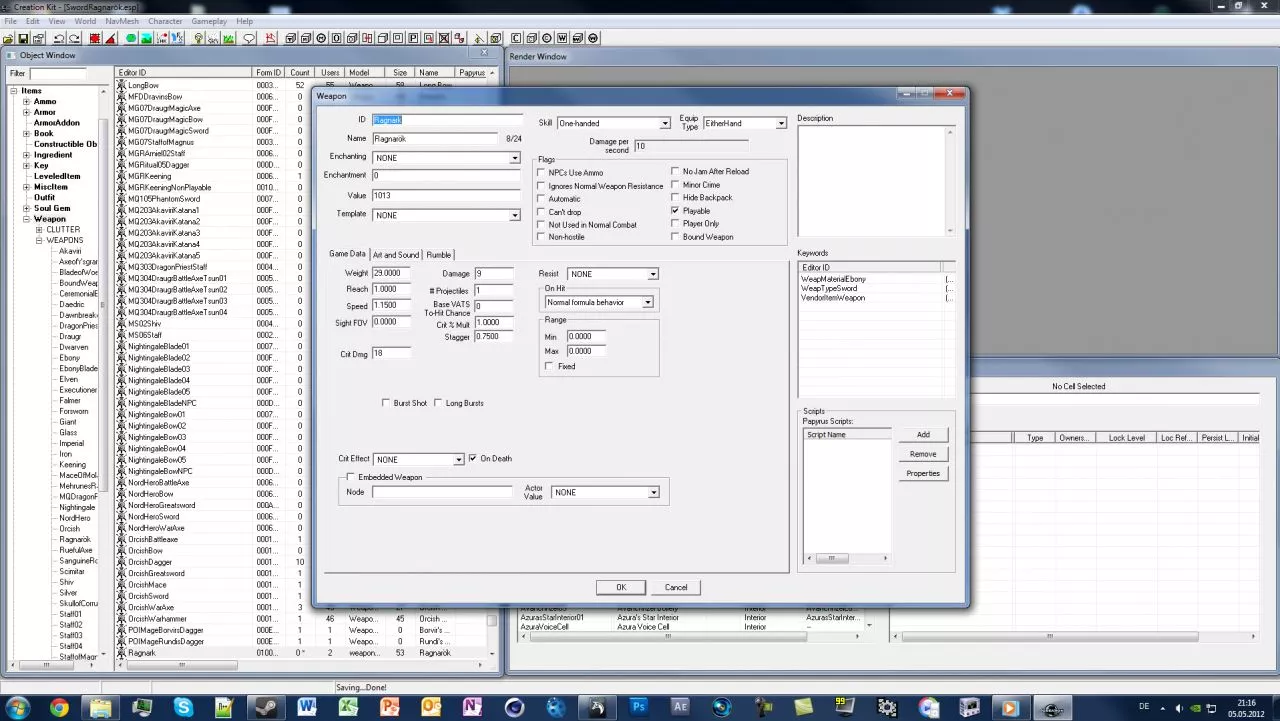This screenshot has width=1280, height=721.
Task: Open Photoshop from the taskbar
Action: point(640,708)
